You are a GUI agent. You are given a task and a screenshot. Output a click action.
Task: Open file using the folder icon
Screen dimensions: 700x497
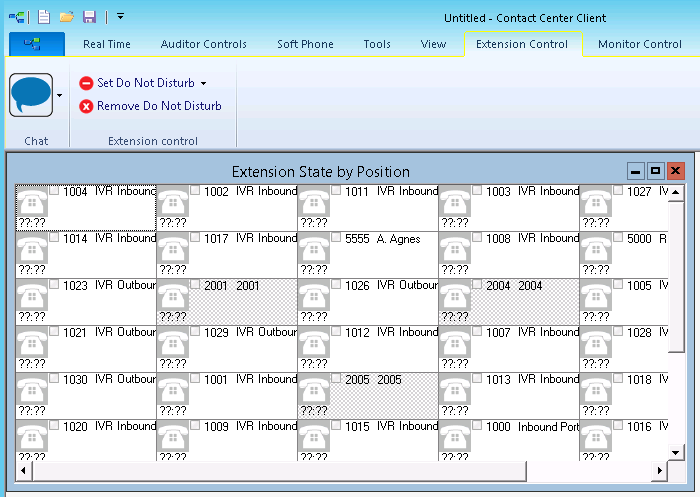click(x=67, y=17)
